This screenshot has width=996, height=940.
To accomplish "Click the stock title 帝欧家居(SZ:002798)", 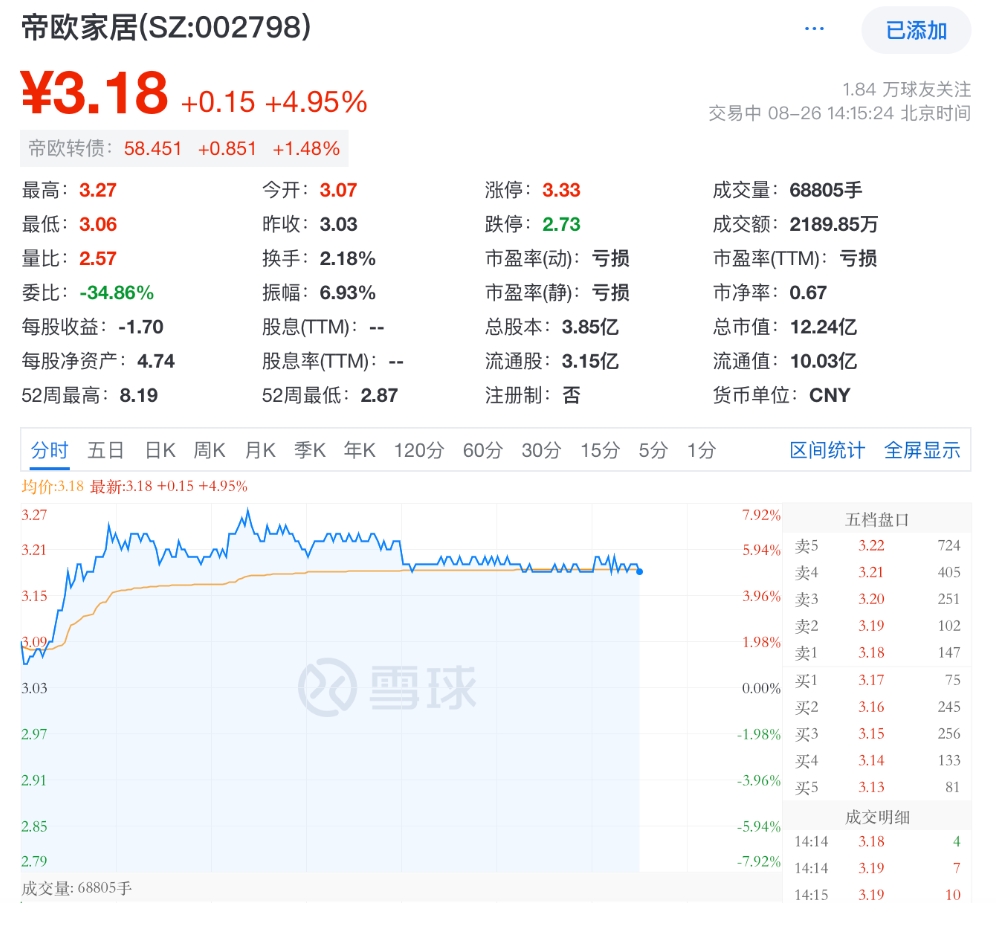I will click(166, 27).
